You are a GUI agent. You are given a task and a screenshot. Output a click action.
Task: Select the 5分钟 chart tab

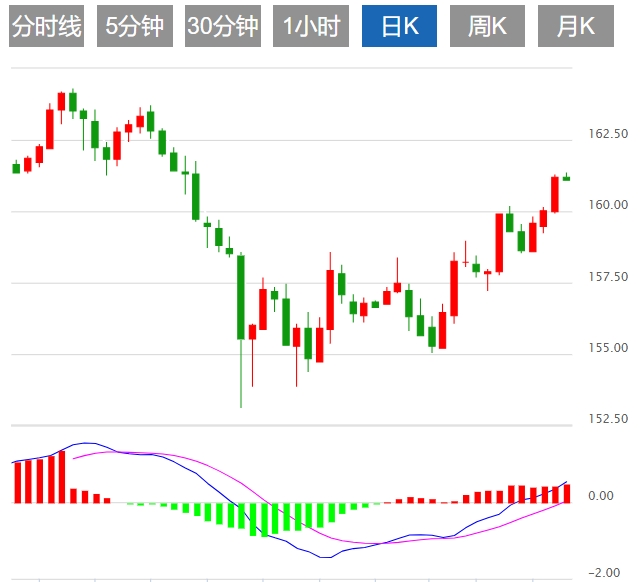pyautogui.click(x=135, y=27)
